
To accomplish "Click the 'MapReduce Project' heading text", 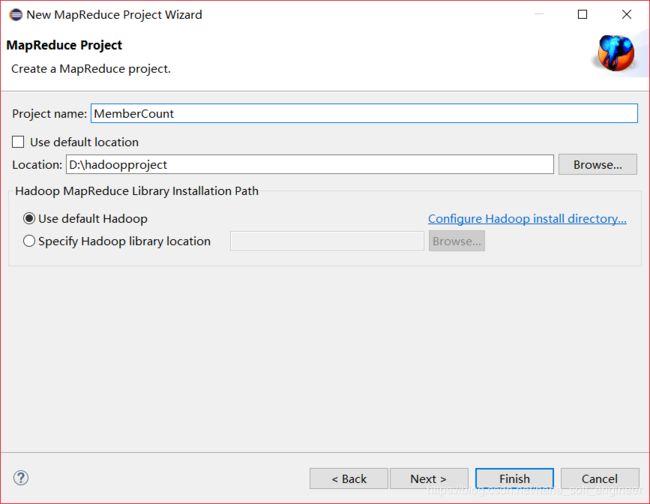I will [64, 45].
